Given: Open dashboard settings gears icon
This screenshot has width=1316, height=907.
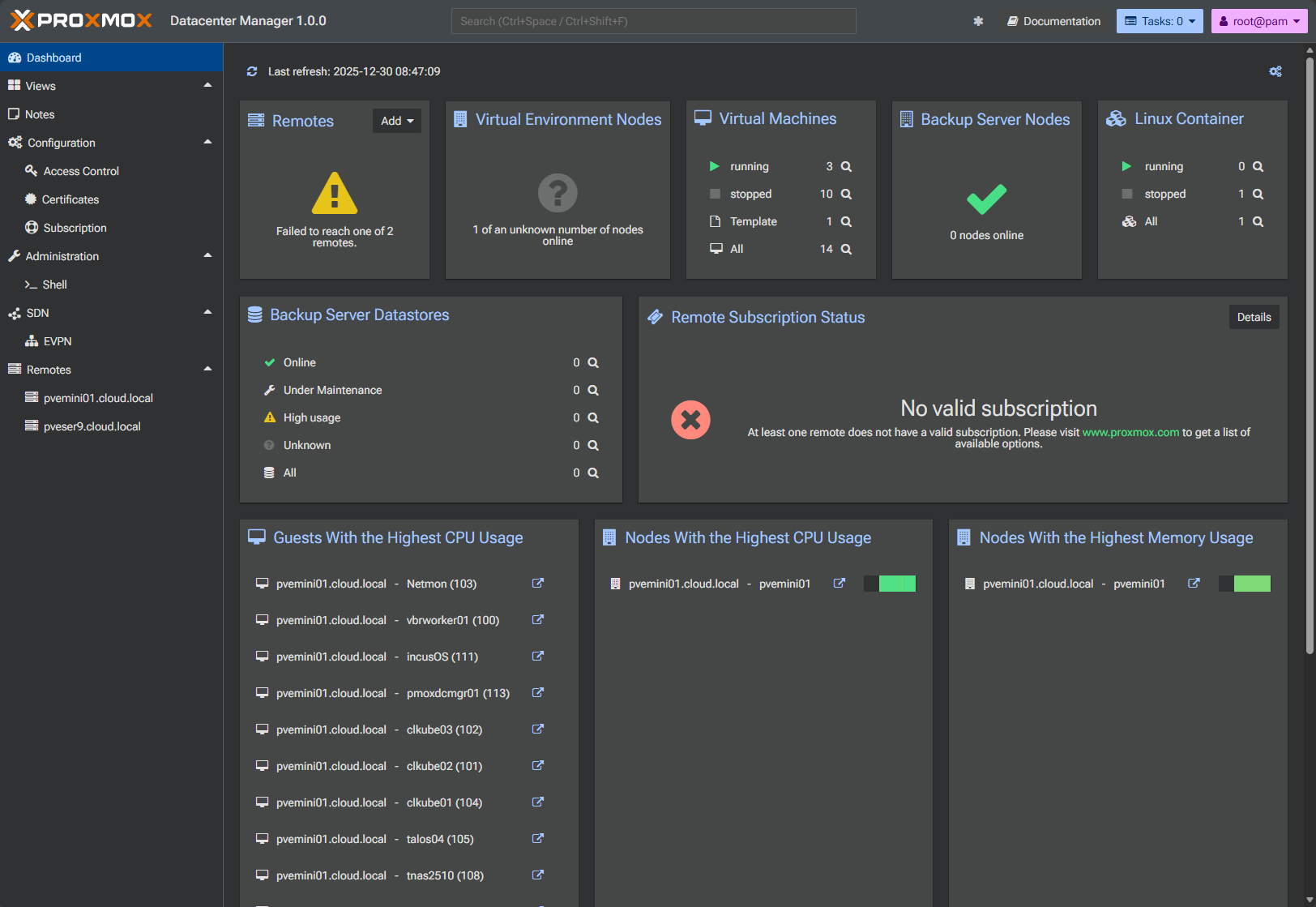Looking at the screenshot, I should [x=1275, y=71].
